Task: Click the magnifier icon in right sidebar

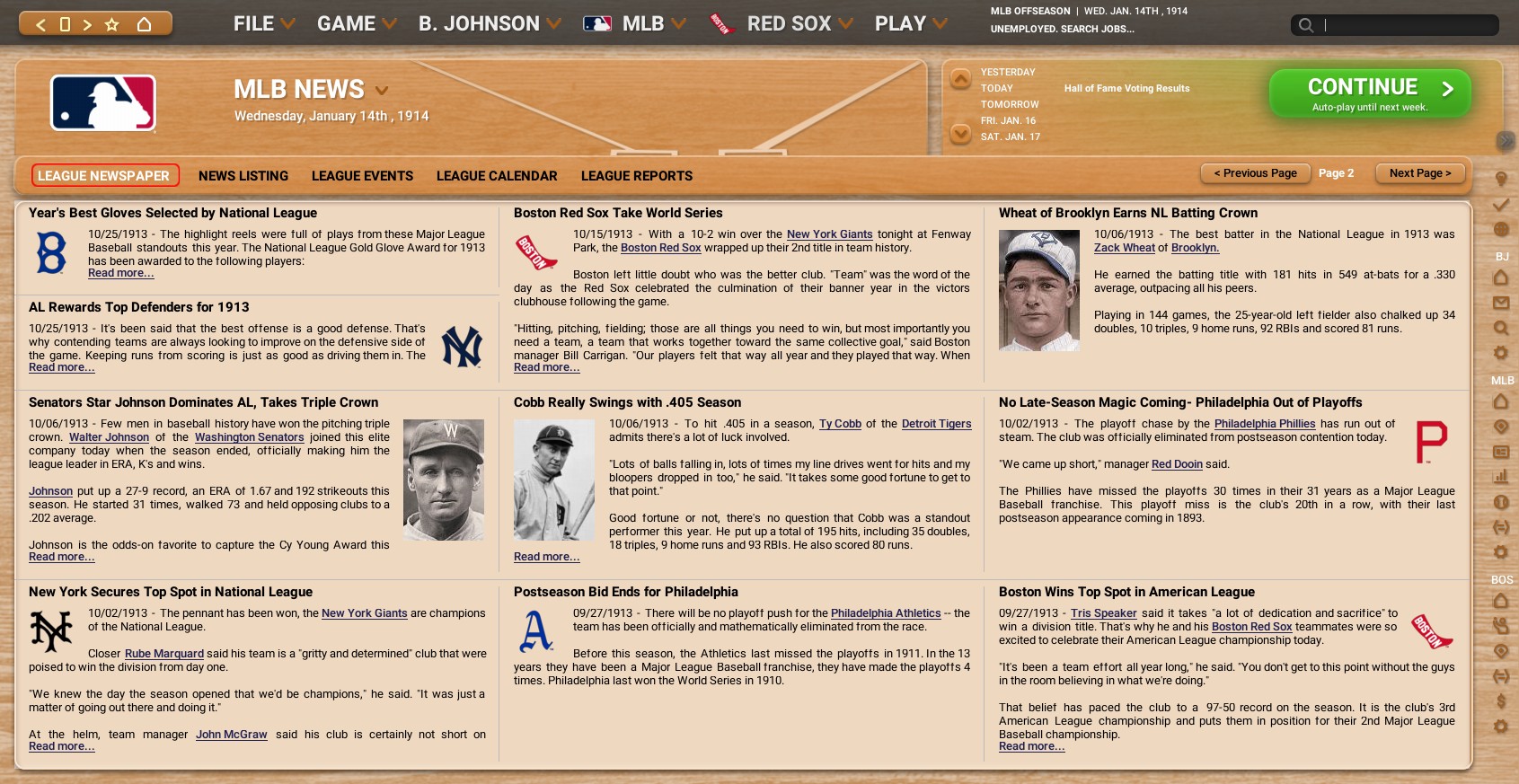Action: [1501, 329]
